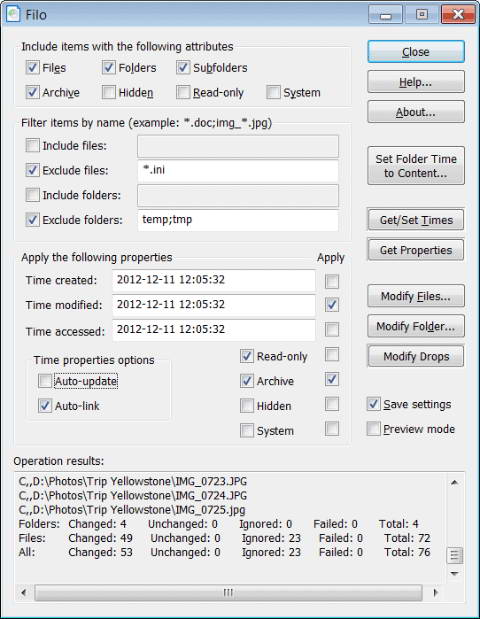Viewport: 480px width, 619px height.
Task: Click the horizontal scrollbar right arrow
Action: pos(435,592)
